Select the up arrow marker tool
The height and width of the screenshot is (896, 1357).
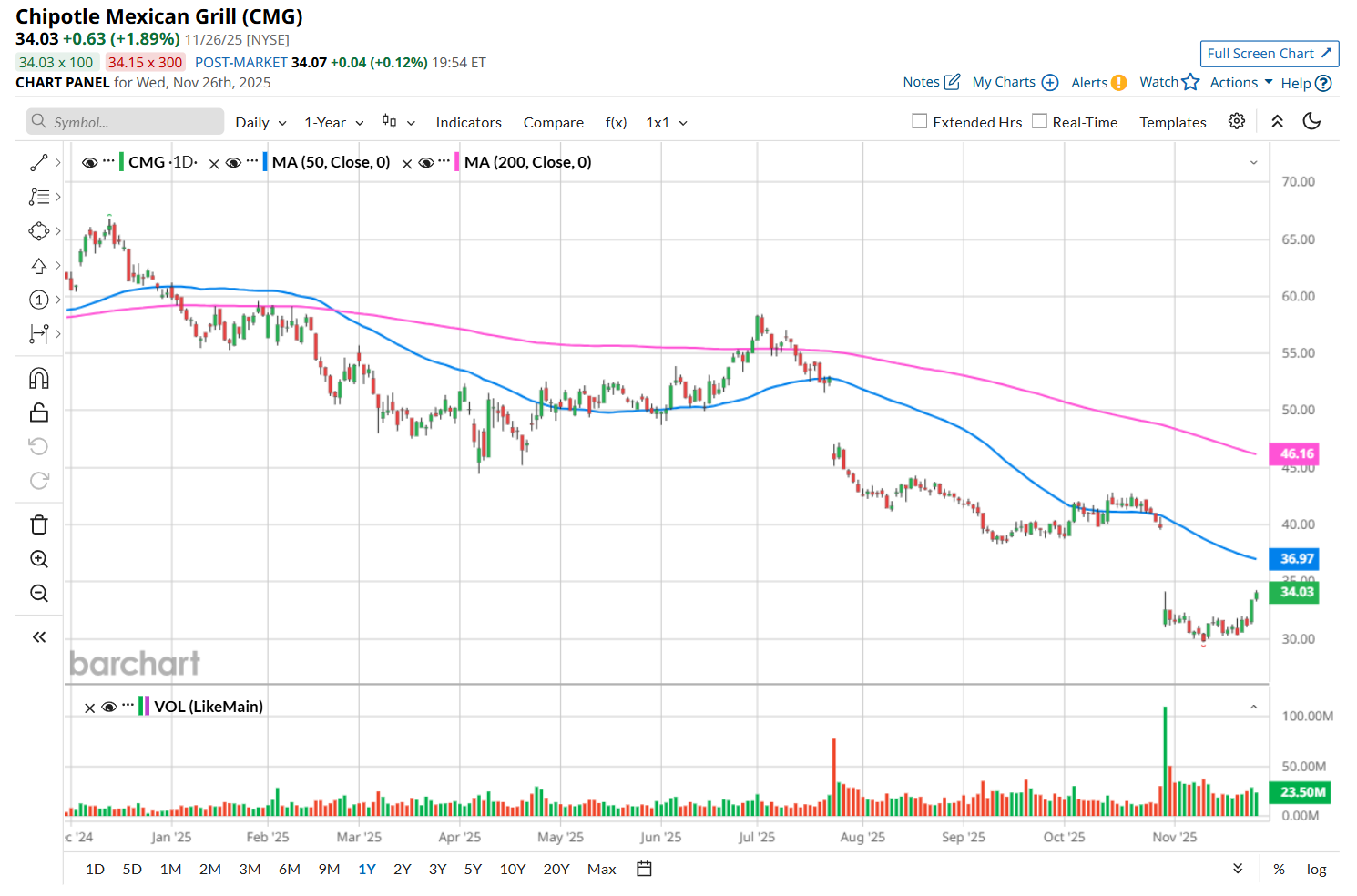click(x=38, y=266)
